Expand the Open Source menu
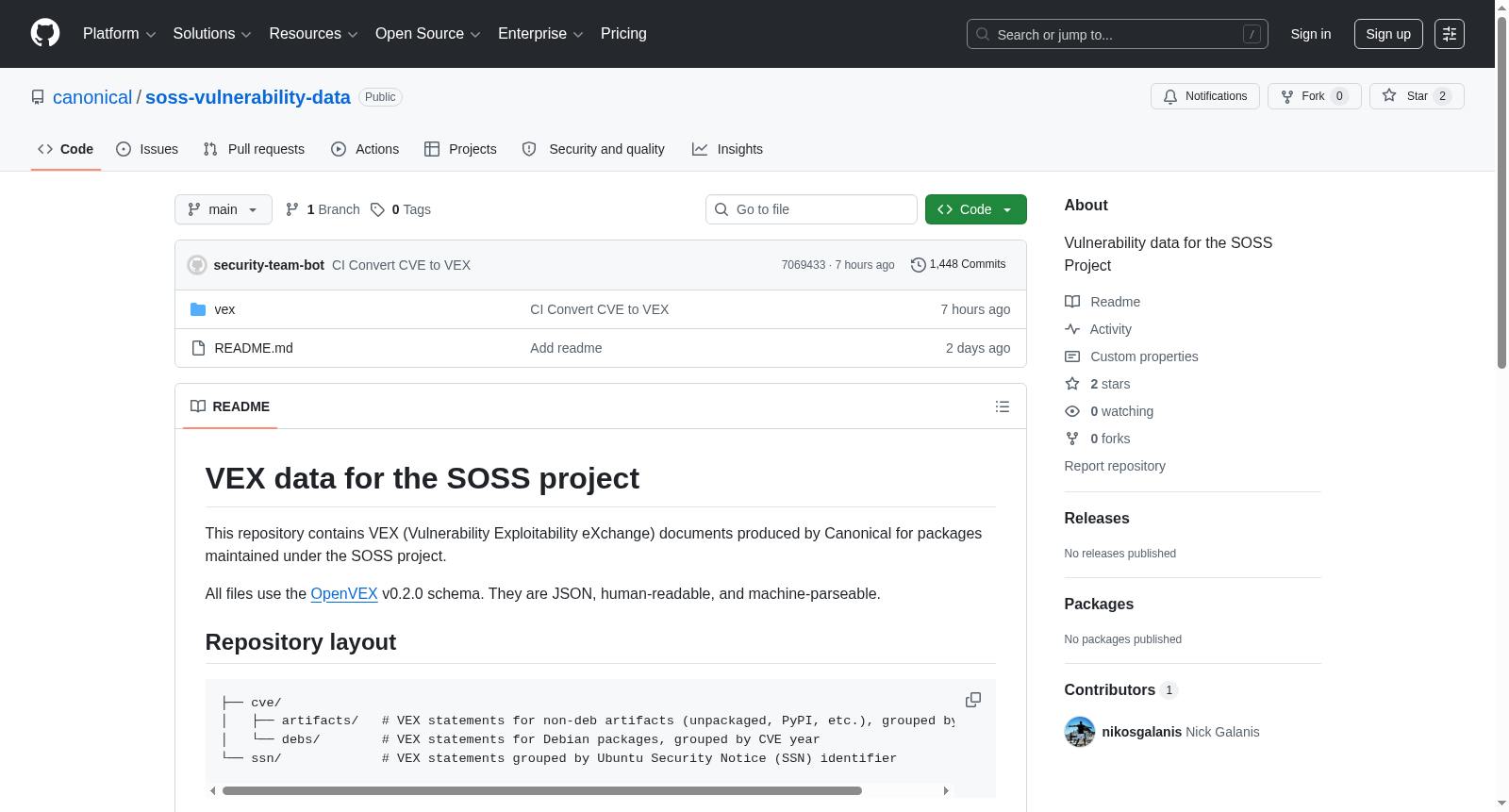Image resolution: width=1509 pixels, height=812 pixels. pos(428,34)
